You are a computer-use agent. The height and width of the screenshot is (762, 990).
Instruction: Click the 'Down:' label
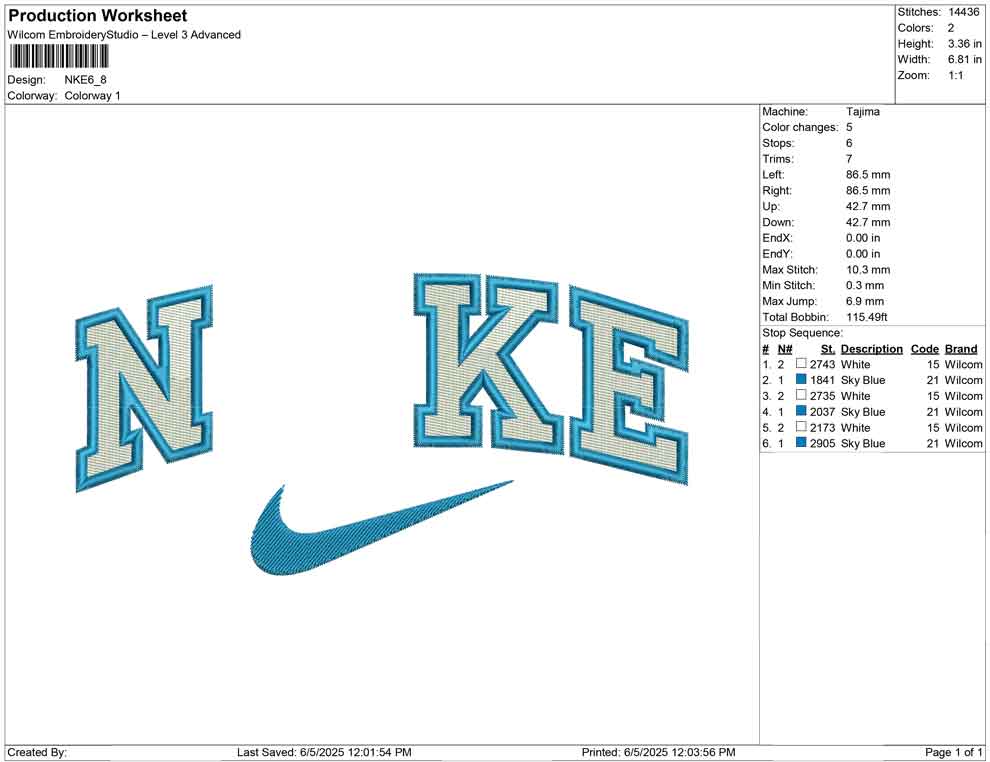778,222
